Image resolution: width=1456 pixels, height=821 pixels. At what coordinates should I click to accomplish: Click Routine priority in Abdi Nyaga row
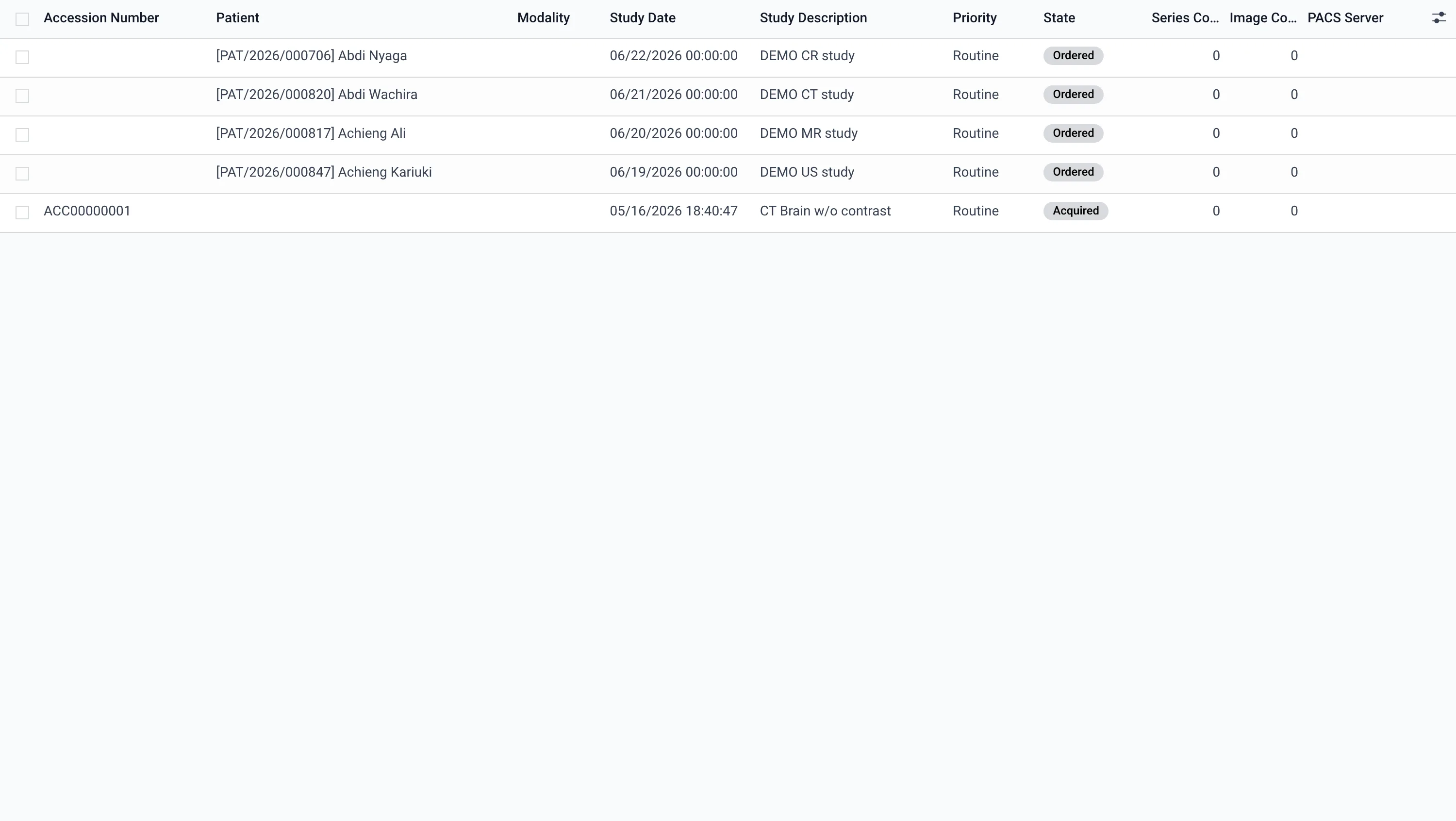pos(976,56)
